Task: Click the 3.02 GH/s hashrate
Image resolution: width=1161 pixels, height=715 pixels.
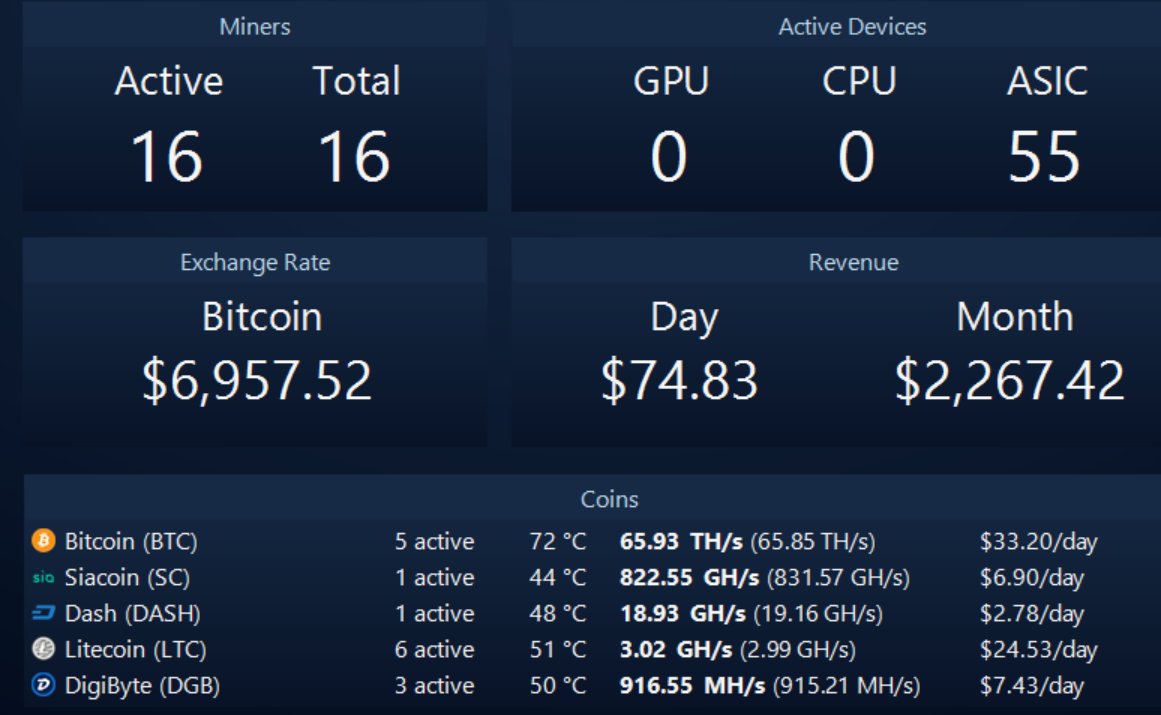Action: click(676, 650)
